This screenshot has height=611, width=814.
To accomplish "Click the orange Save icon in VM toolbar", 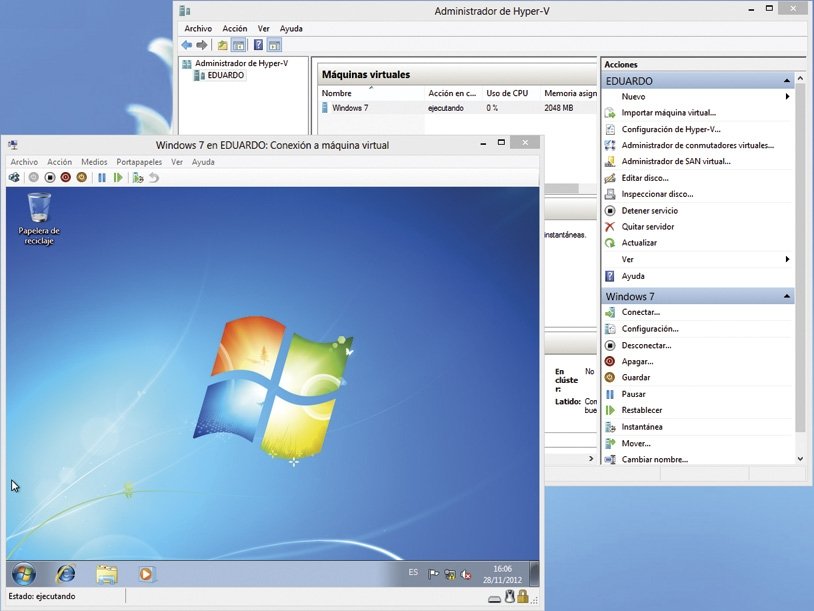I will 82,178.
